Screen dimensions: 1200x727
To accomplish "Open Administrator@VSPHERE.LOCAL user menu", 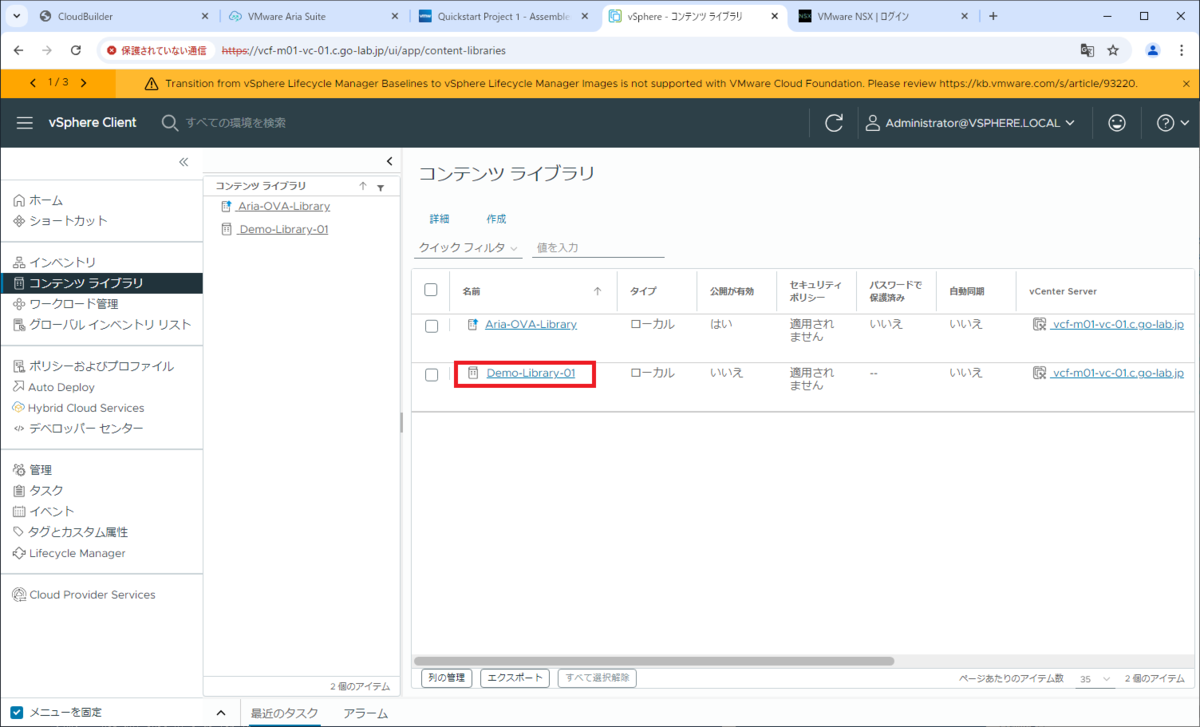I will [x=970, y=123].
